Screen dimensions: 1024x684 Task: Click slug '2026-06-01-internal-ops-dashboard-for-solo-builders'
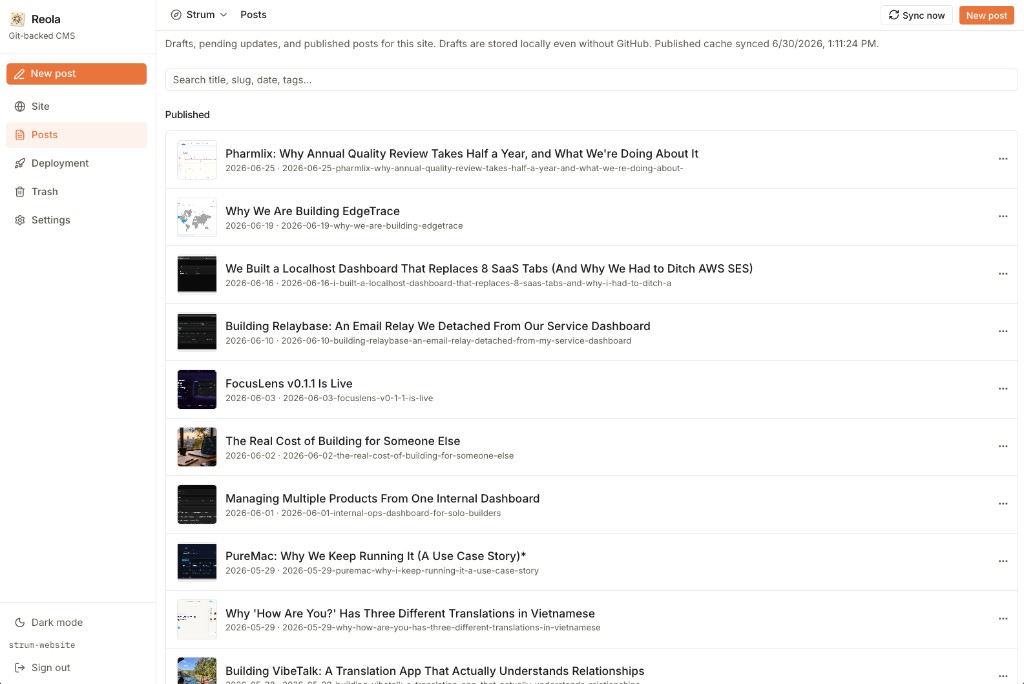coord(391,513)
